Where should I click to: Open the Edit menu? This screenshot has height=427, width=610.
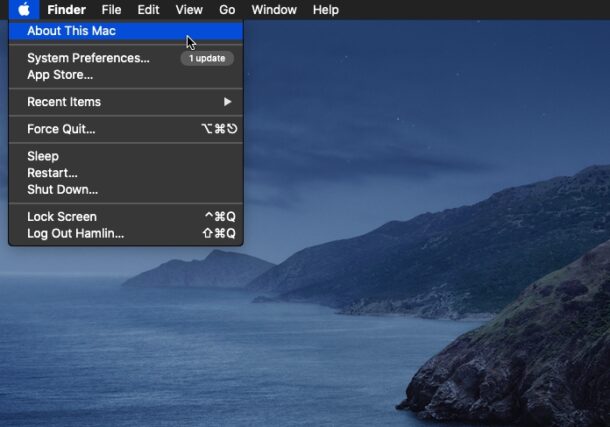click(148, 10)
